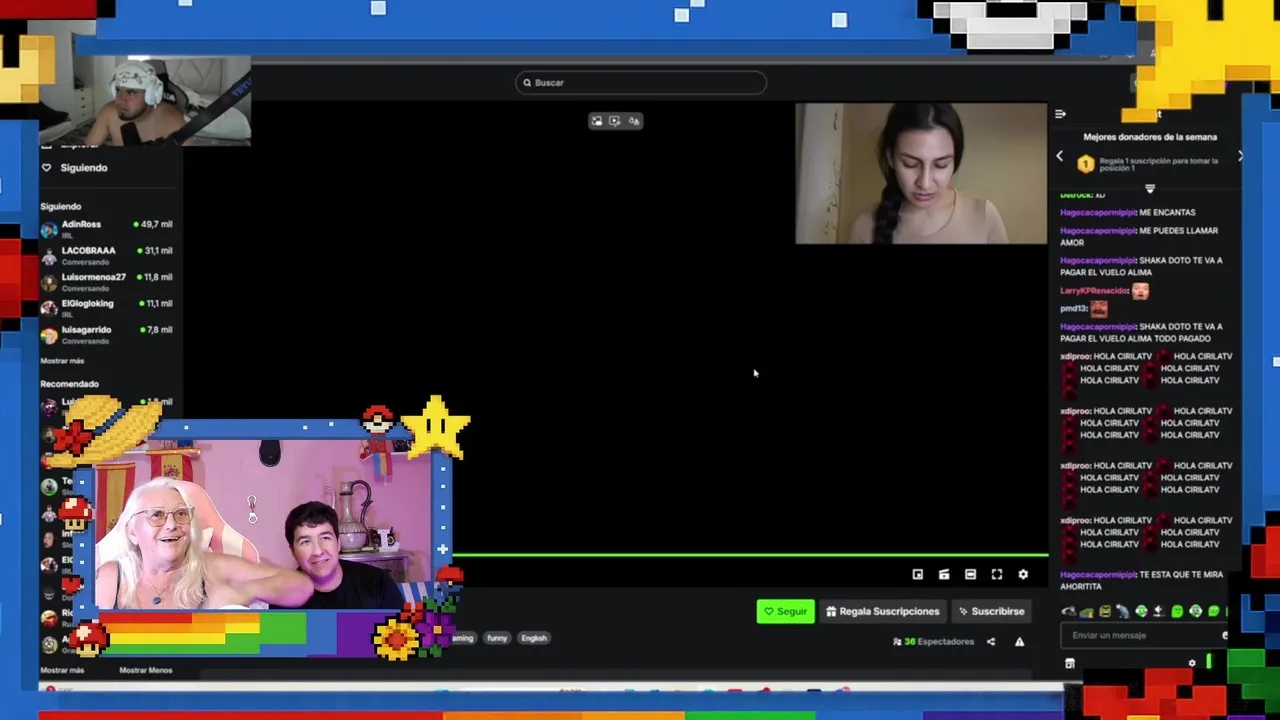Click luisagarrido avatar in sidebar
The image size is (1280, 720).
[x=49, y=335]
